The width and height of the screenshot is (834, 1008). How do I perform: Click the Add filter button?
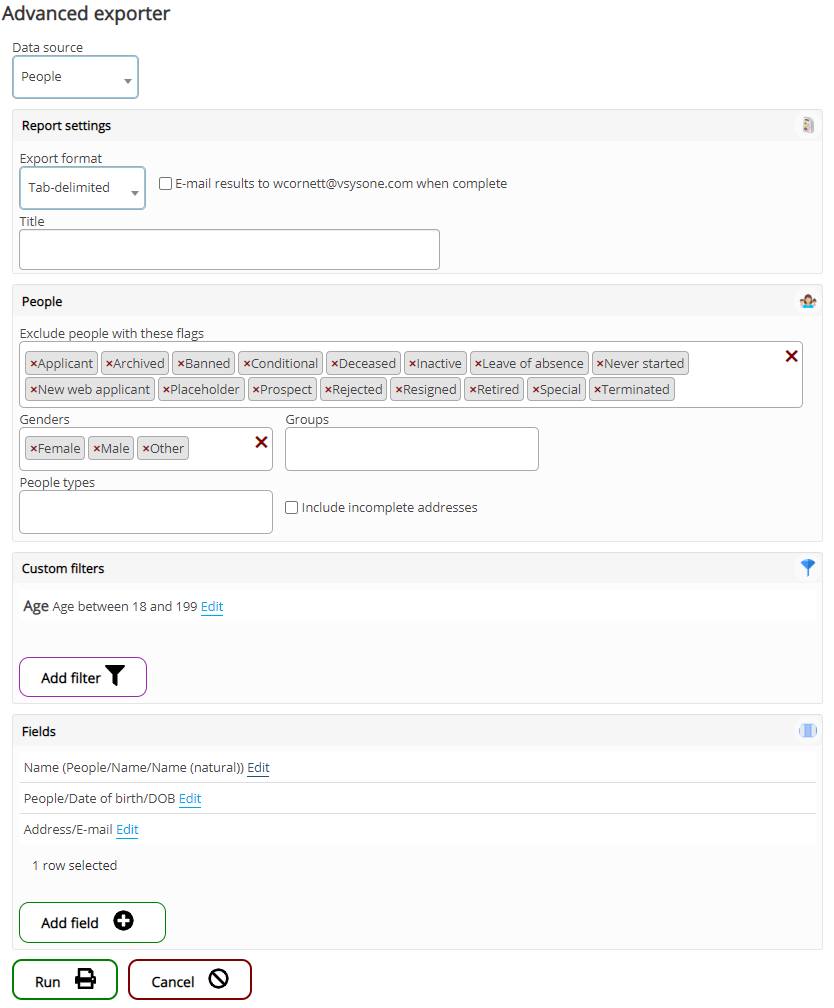point(83,677)
